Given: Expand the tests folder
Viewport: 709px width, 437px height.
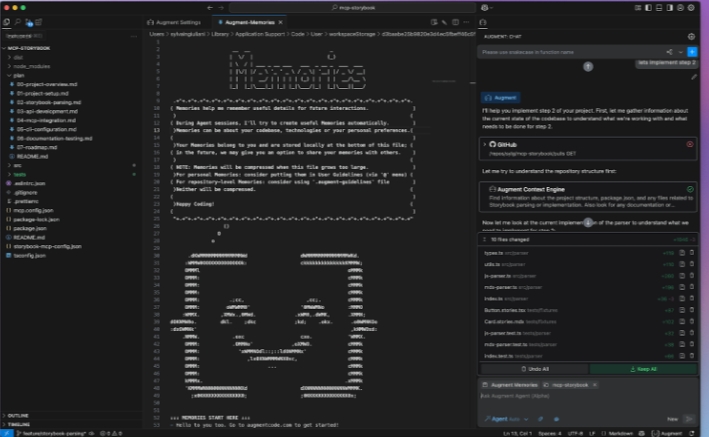Looking at the screenshot, I should coord(17,174).
